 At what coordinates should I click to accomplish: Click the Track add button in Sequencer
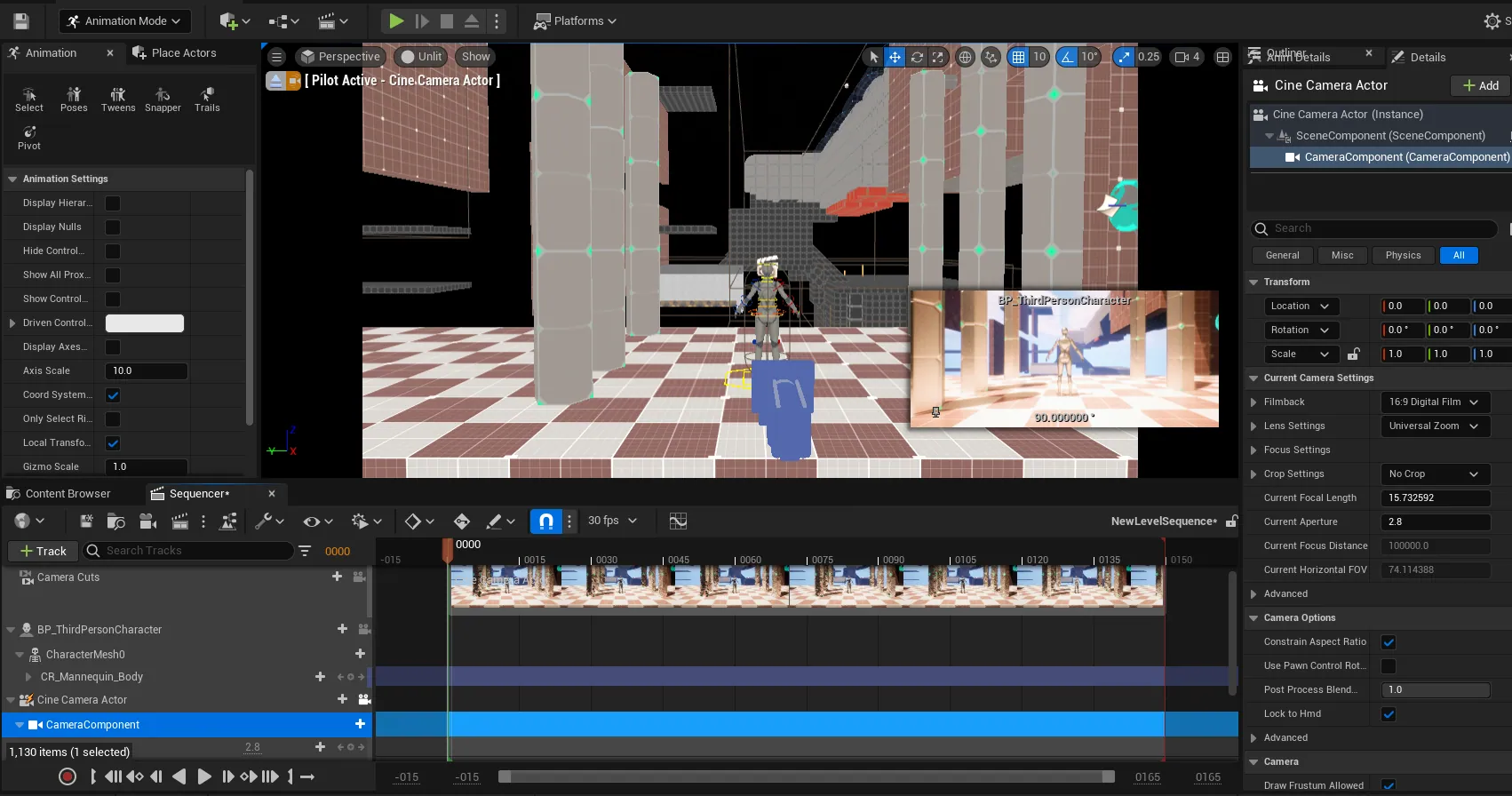pyautogui.click(x=44, y=552)
